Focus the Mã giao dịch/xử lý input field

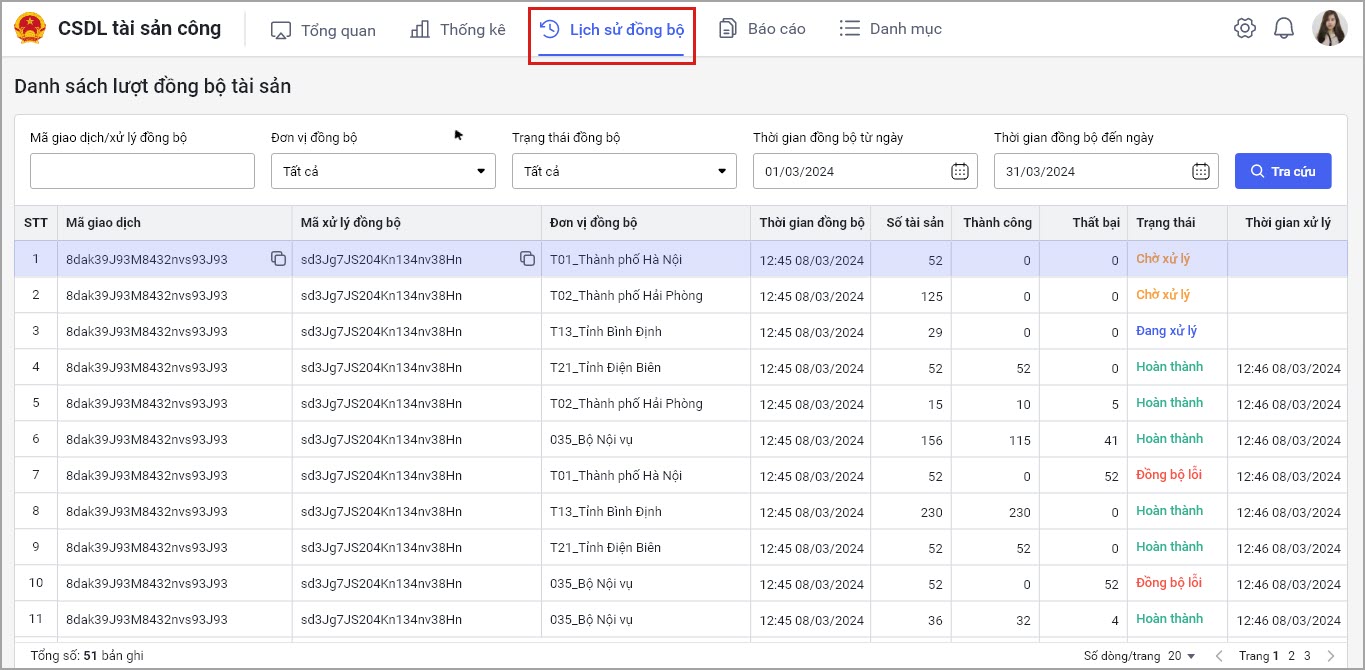142,171
